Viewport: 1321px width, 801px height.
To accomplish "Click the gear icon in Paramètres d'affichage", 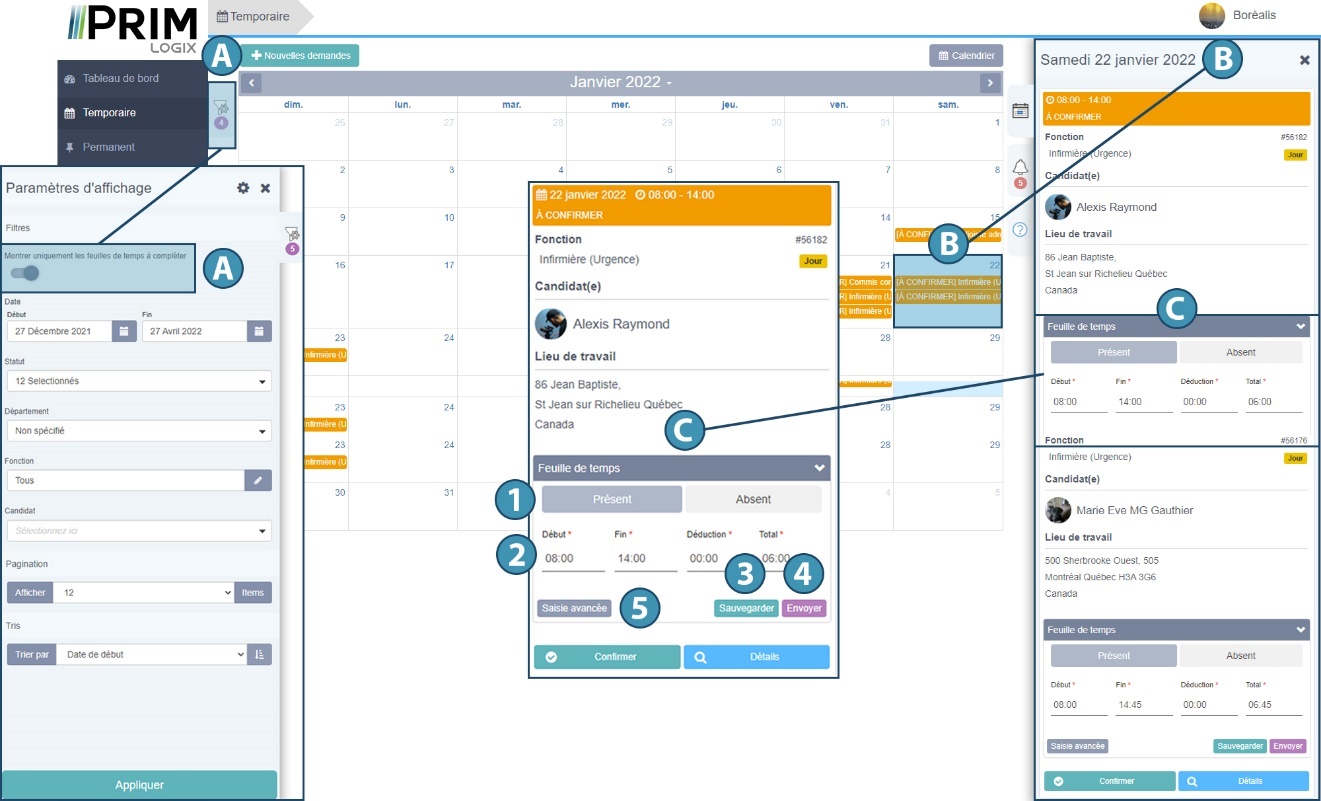I will pyautogui.click(x=243, y=188).
